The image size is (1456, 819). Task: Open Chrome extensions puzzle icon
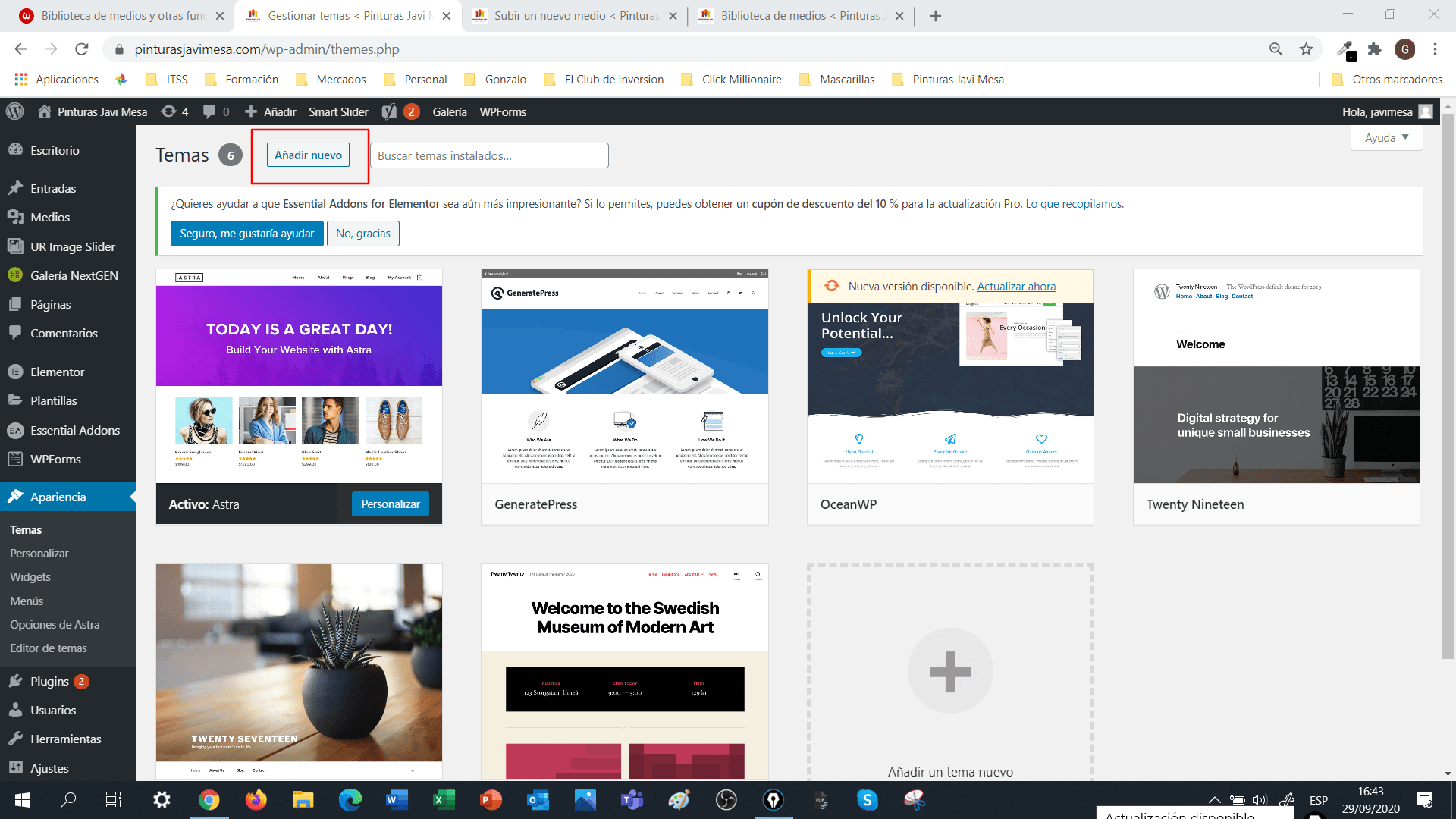click(1374, 49)
